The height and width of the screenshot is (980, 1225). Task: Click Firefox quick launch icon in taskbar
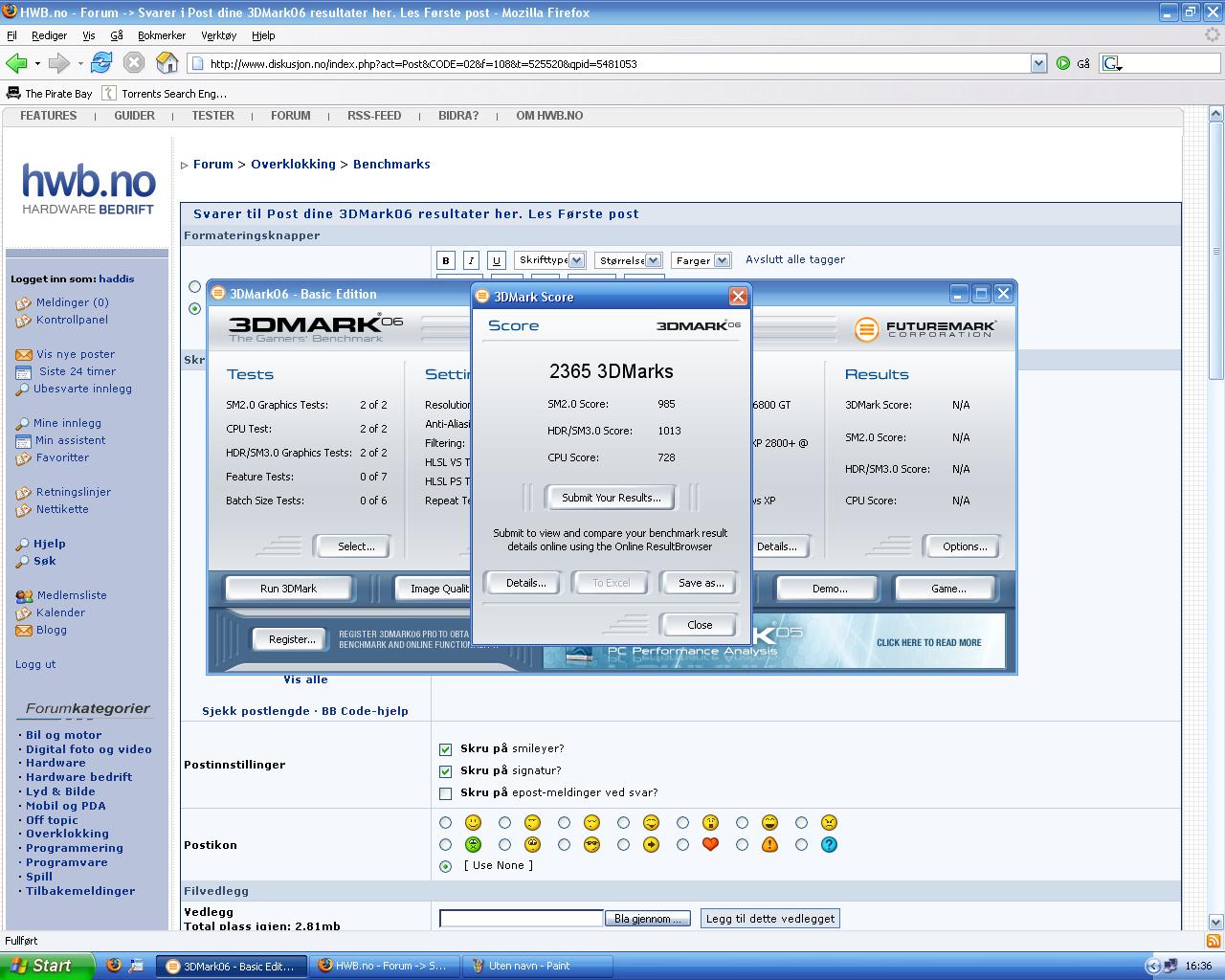pos(114,966)
